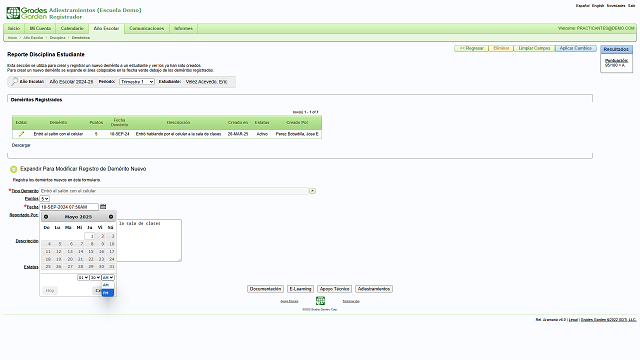The height and width of the screenshot is (360, 640).
Task: Open the Puntos dropdown
Action: (44, 199)
